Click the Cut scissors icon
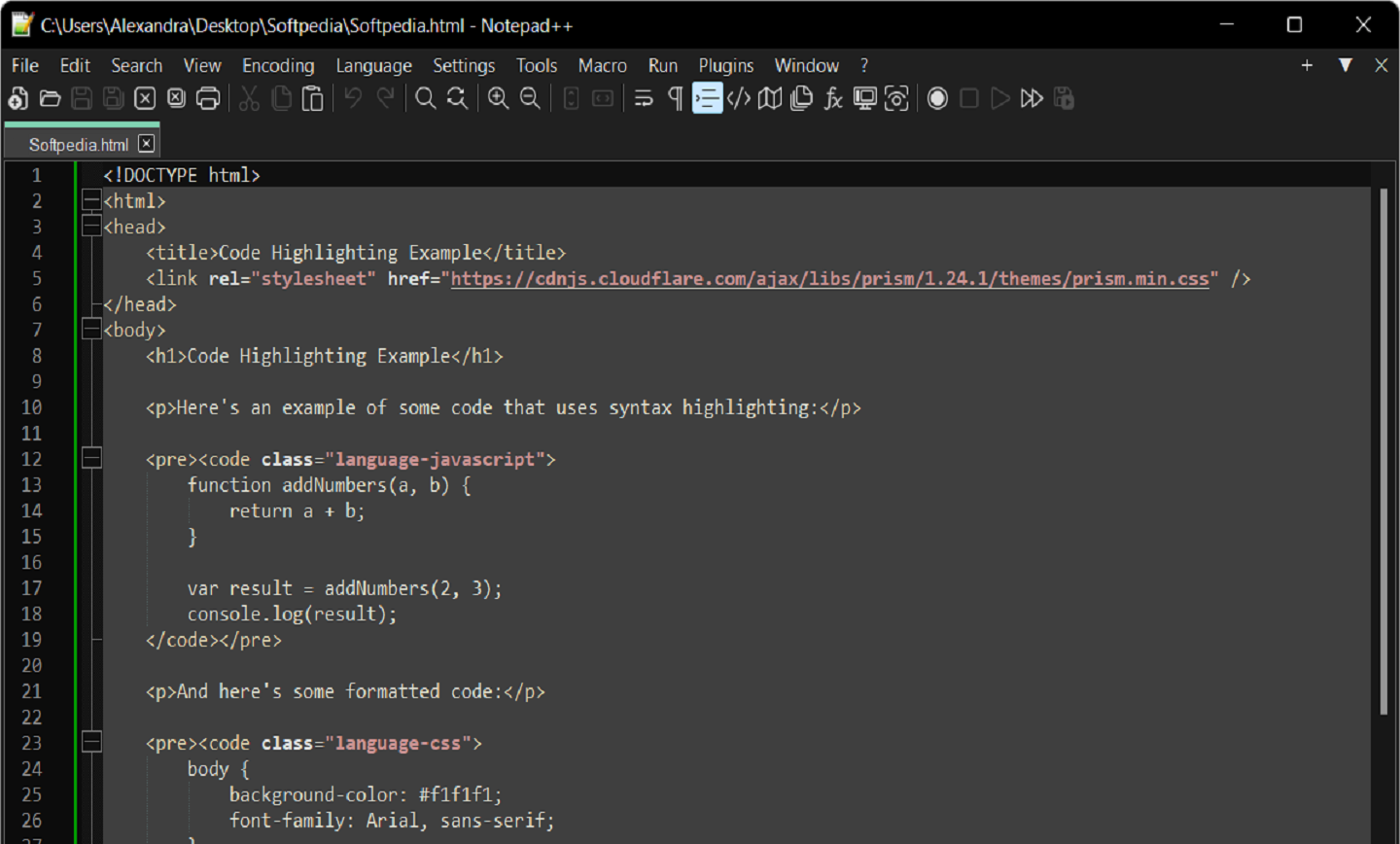 pos(250,98)
